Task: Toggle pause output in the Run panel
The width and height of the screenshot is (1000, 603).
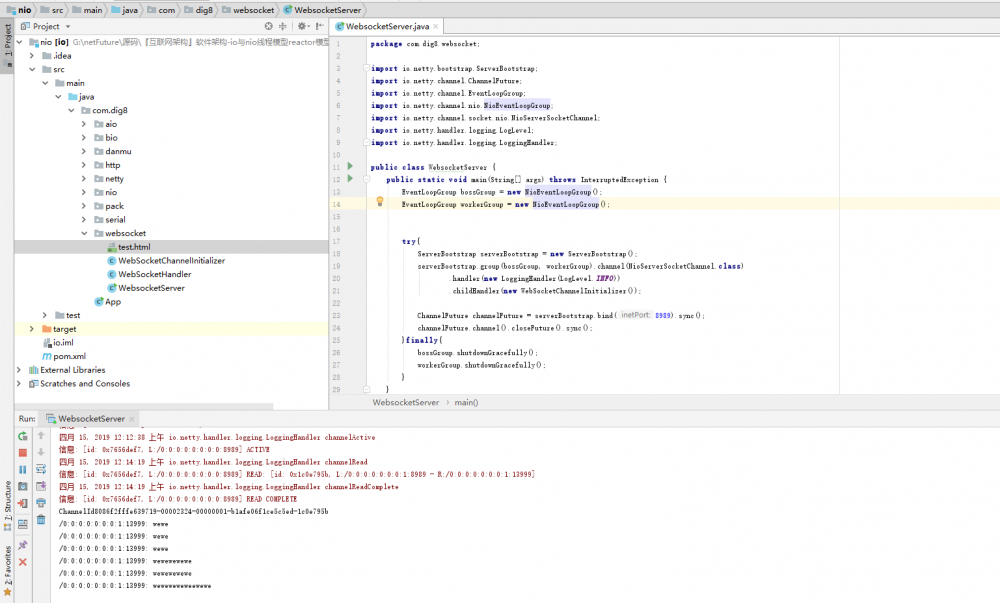Action: click(22, 470)
